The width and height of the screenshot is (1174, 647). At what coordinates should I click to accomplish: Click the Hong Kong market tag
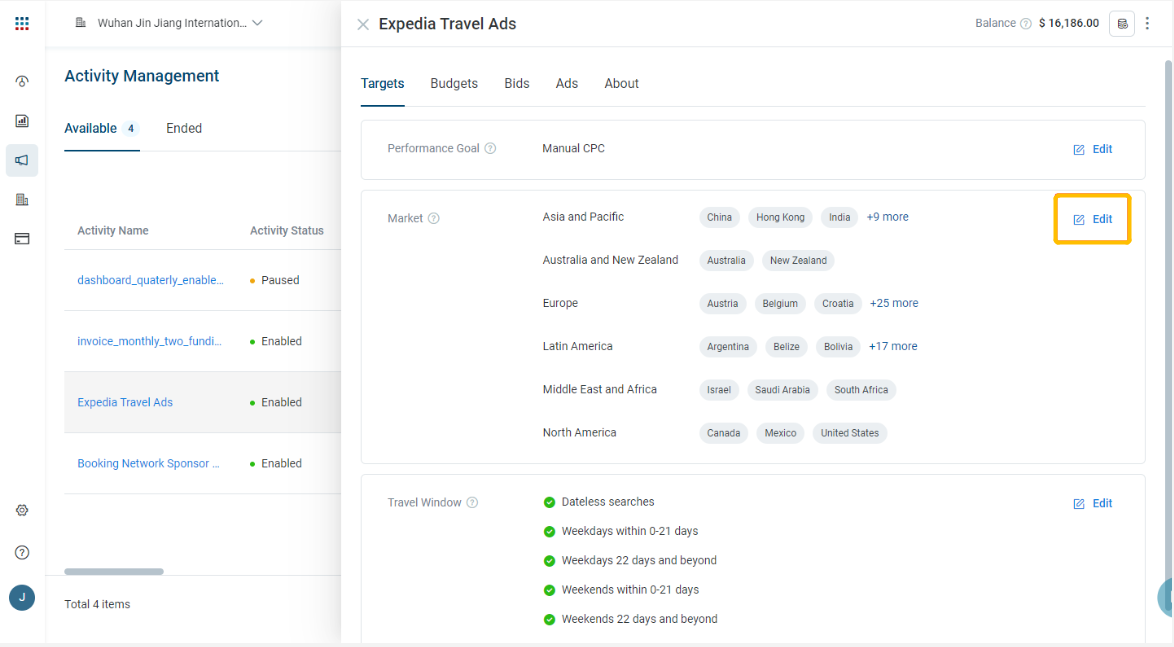click(780, 218)
